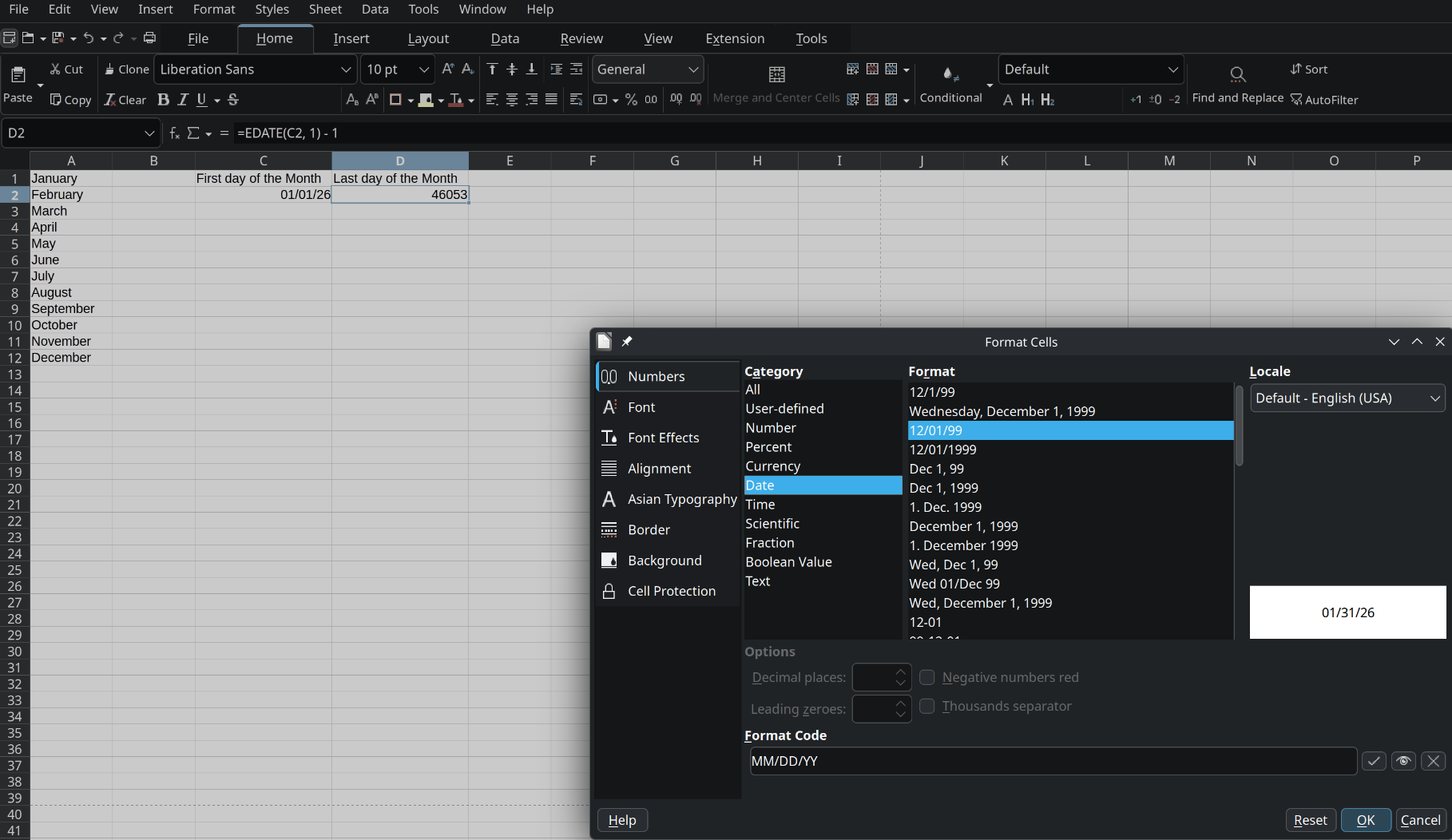Switch to the Layout ribbon tab
This screenshot has height=840, width=1452.
(x=428, y=38)
